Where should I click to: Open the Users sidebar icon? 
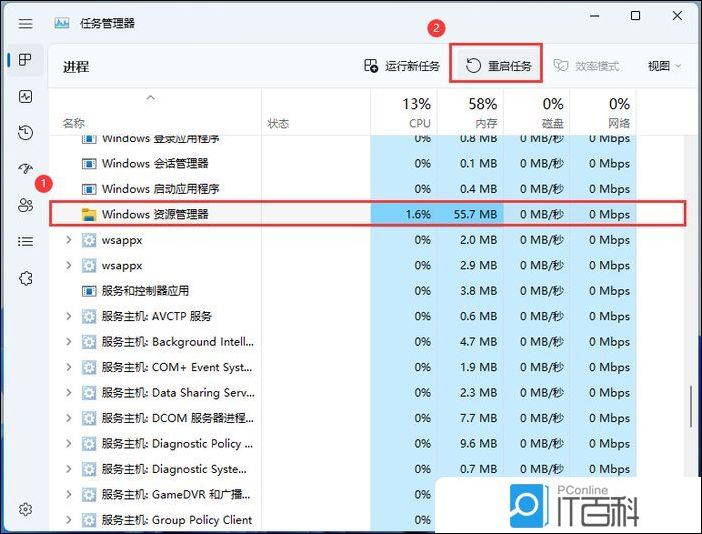26,205
